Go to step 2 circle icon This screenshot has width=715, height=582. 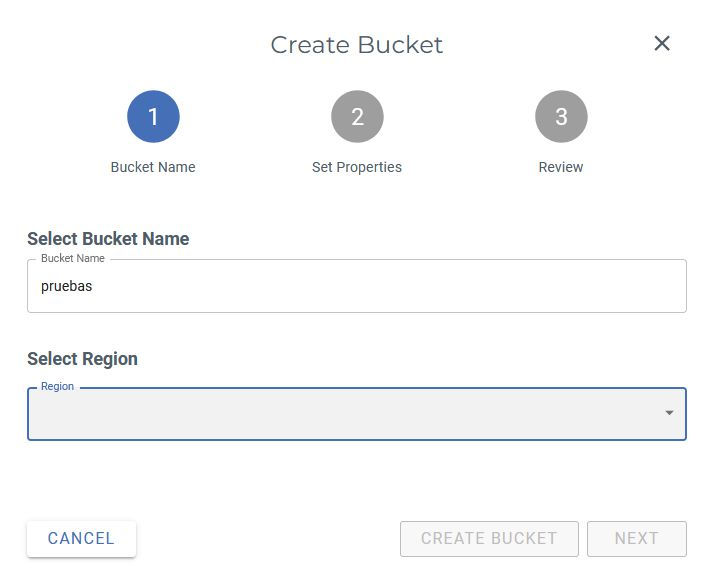click(x=357, y=117)
